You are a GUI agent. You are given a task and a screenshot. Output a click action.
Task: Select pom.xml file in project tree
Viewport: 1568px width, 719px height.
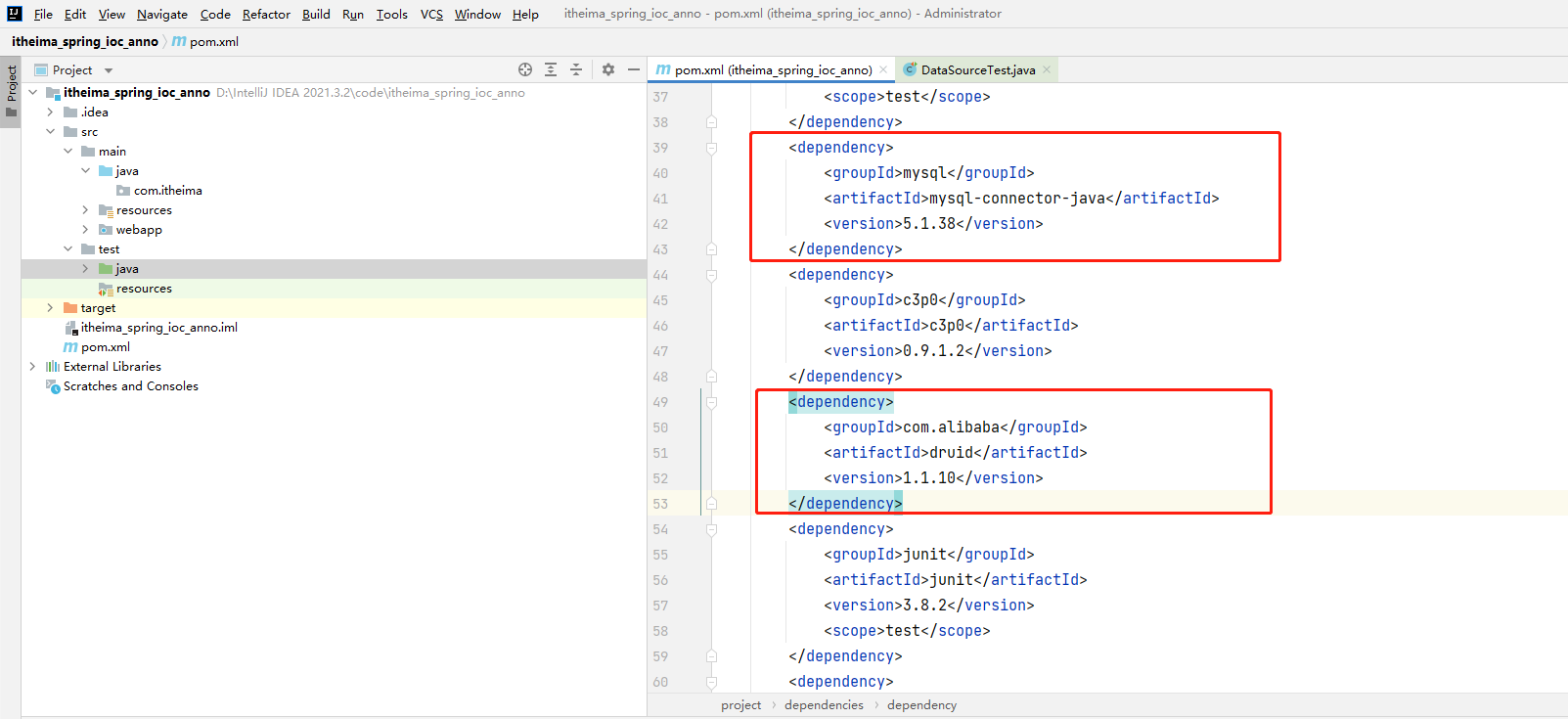106,347
